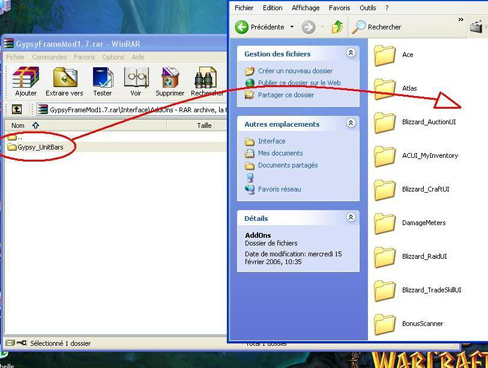Screen dimensions: 488x368
Task: Open the Interface location link
Action: click(x=271, y=141)
